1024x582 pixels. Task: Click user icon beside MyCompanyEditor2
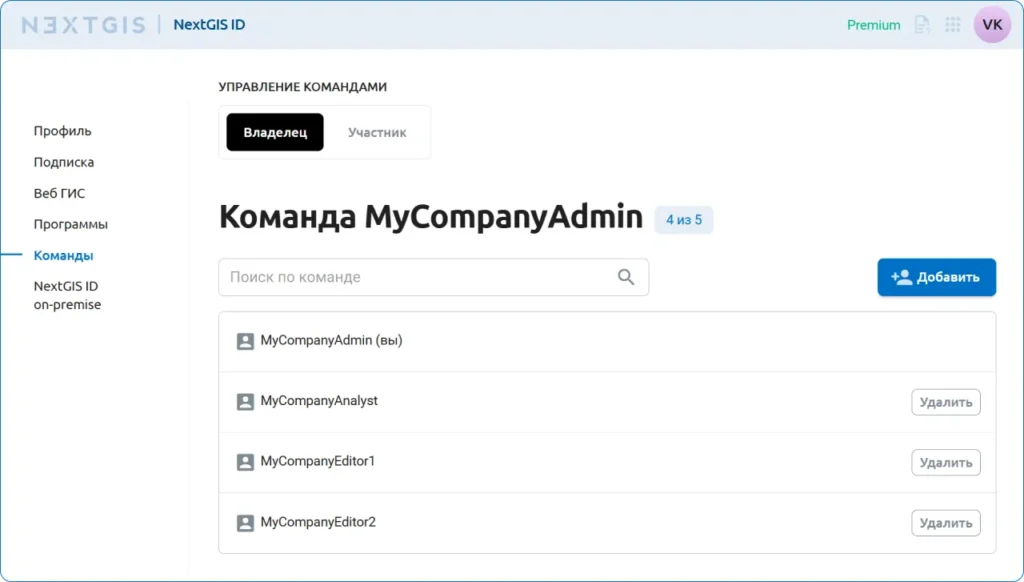coord(245,523)
